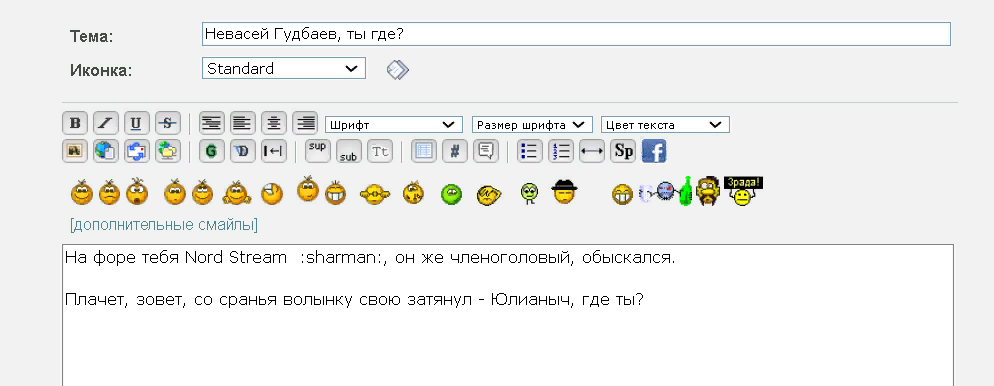Toggle bold formatting button
Viewport: 994px width, 386px height.
click(75, 123)
